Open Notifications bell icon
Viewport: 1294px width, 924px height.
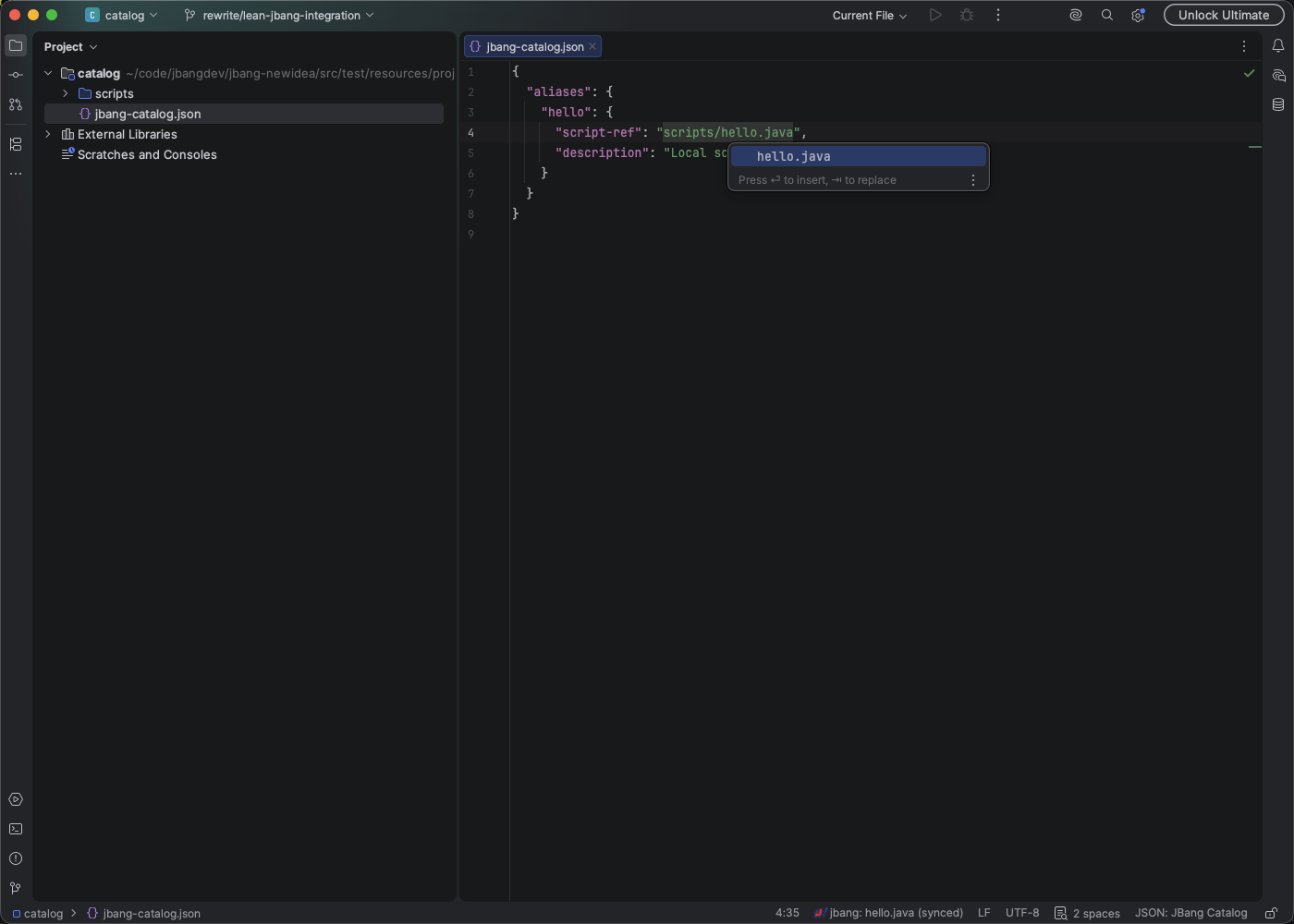pyautogui.click(x=1278, y=45)
